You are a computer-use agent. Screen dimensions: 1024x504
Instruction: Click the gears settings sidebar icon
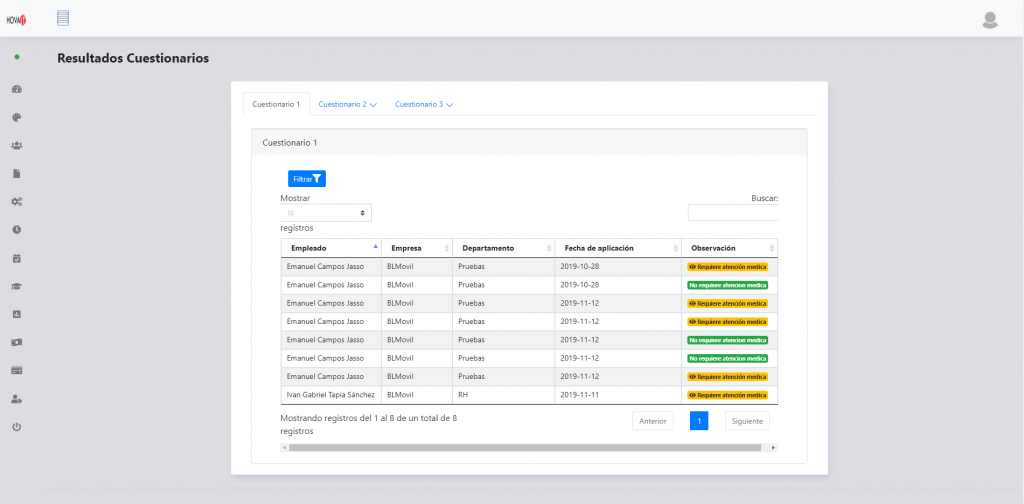coord(17,201)
